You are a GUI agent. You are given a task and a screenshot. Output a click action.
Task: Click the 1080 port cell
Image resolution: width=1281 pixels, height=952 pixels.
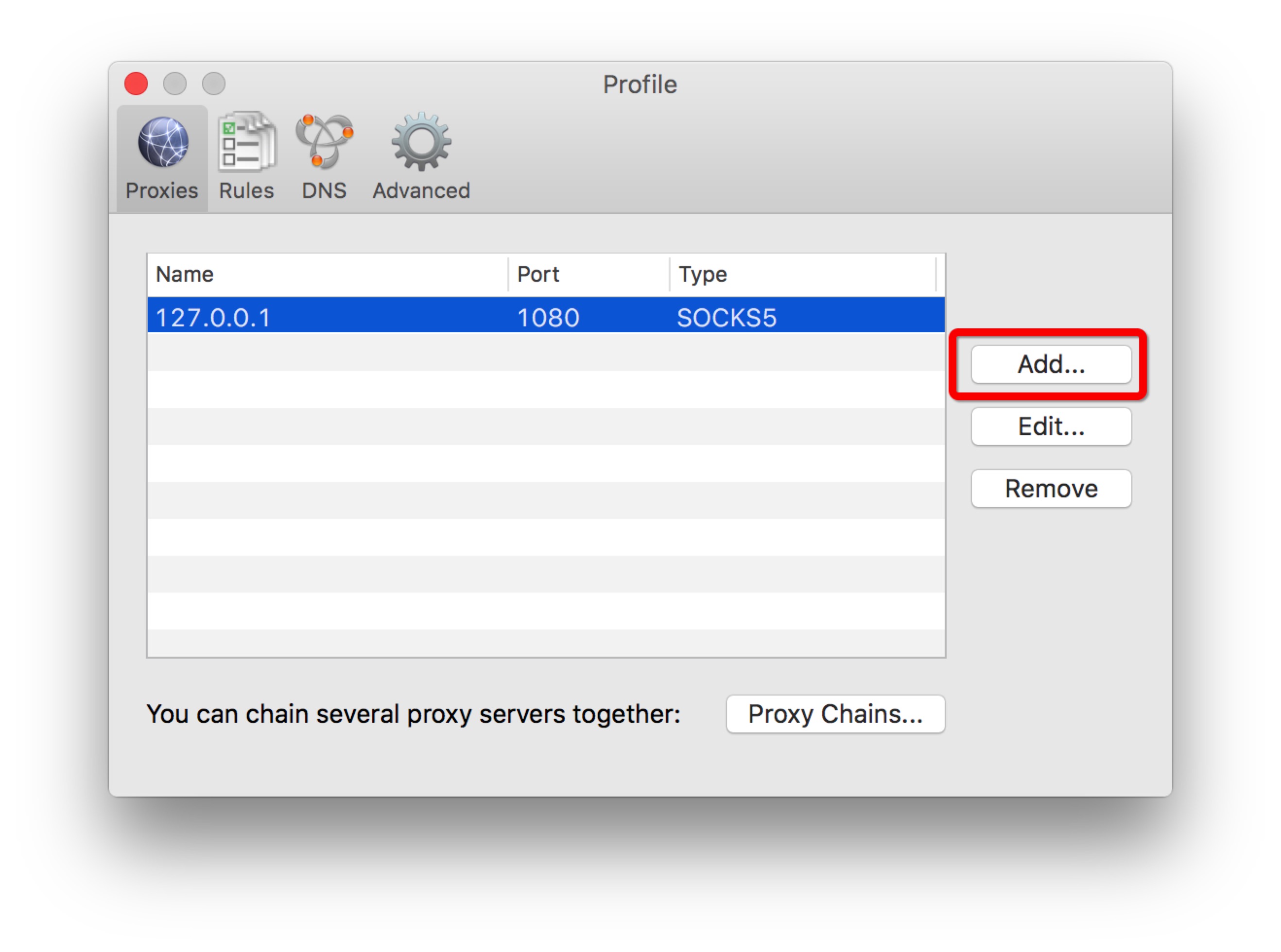pyautogui.click(x=548, y=318)
